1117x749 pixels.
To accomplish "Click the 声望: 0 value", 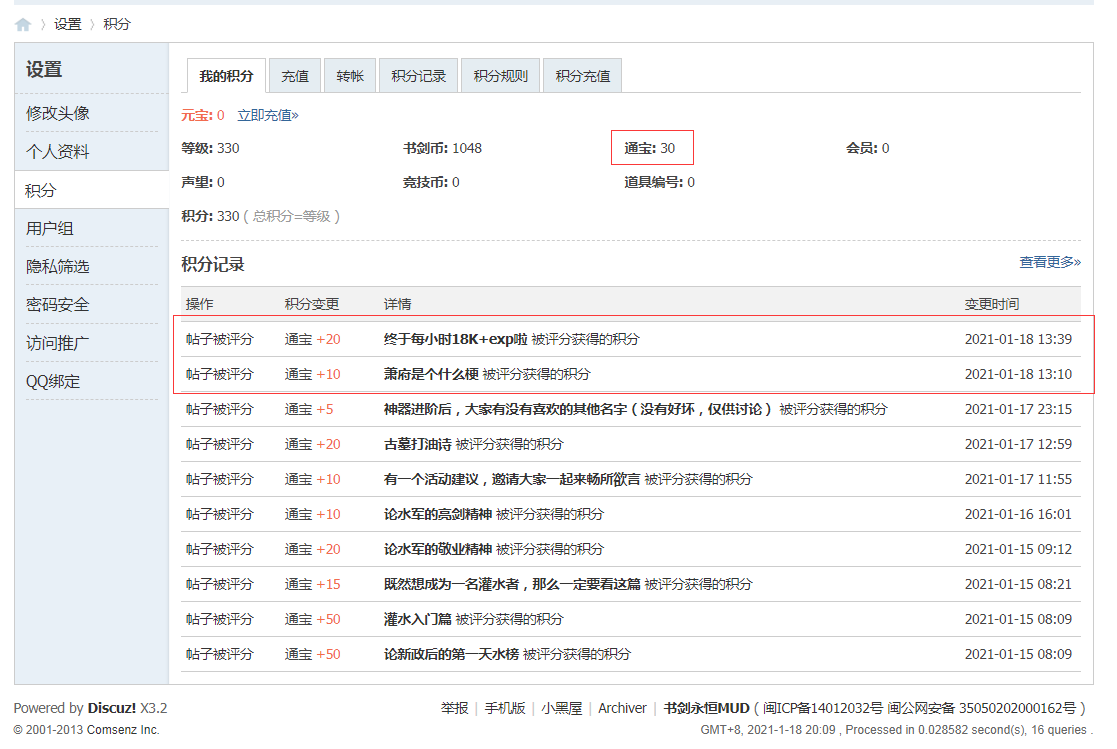I will click(x=202, y=182).
